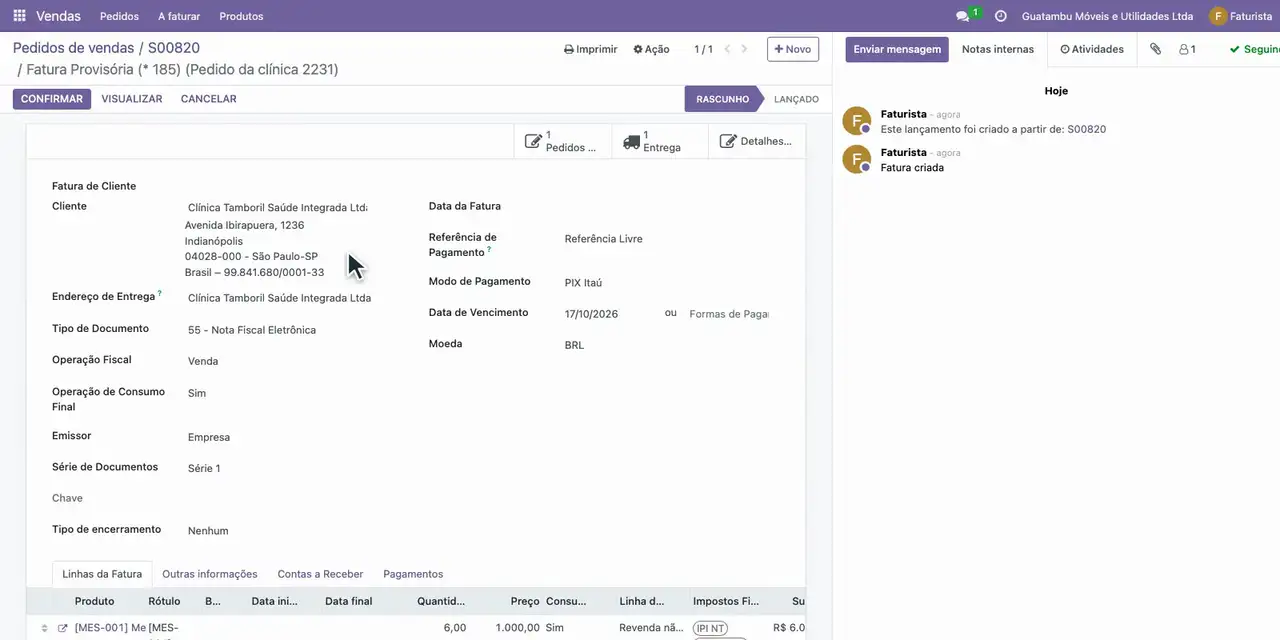The image size is (1280, 640).
Task: Click Endereço de Entrega help question mark
Action: [x=160, y=293]
